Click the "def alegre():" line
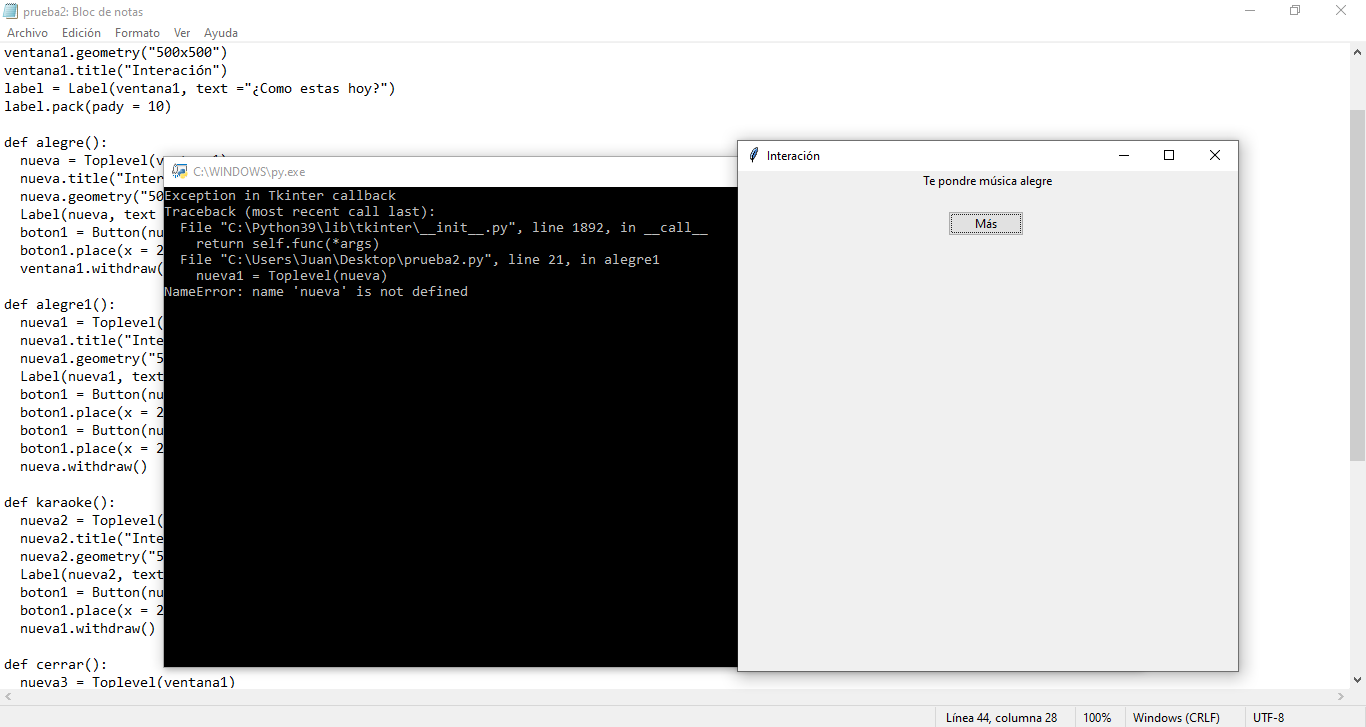1366x727 pixels. (56, 142)
